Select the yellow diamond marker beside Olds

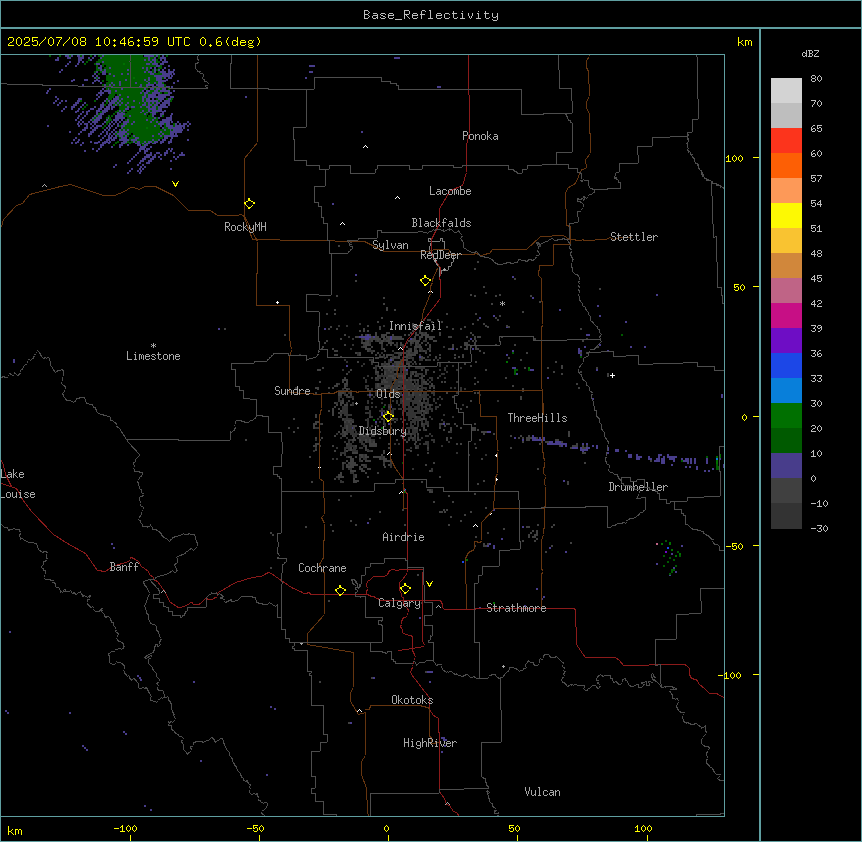point(388,417)
